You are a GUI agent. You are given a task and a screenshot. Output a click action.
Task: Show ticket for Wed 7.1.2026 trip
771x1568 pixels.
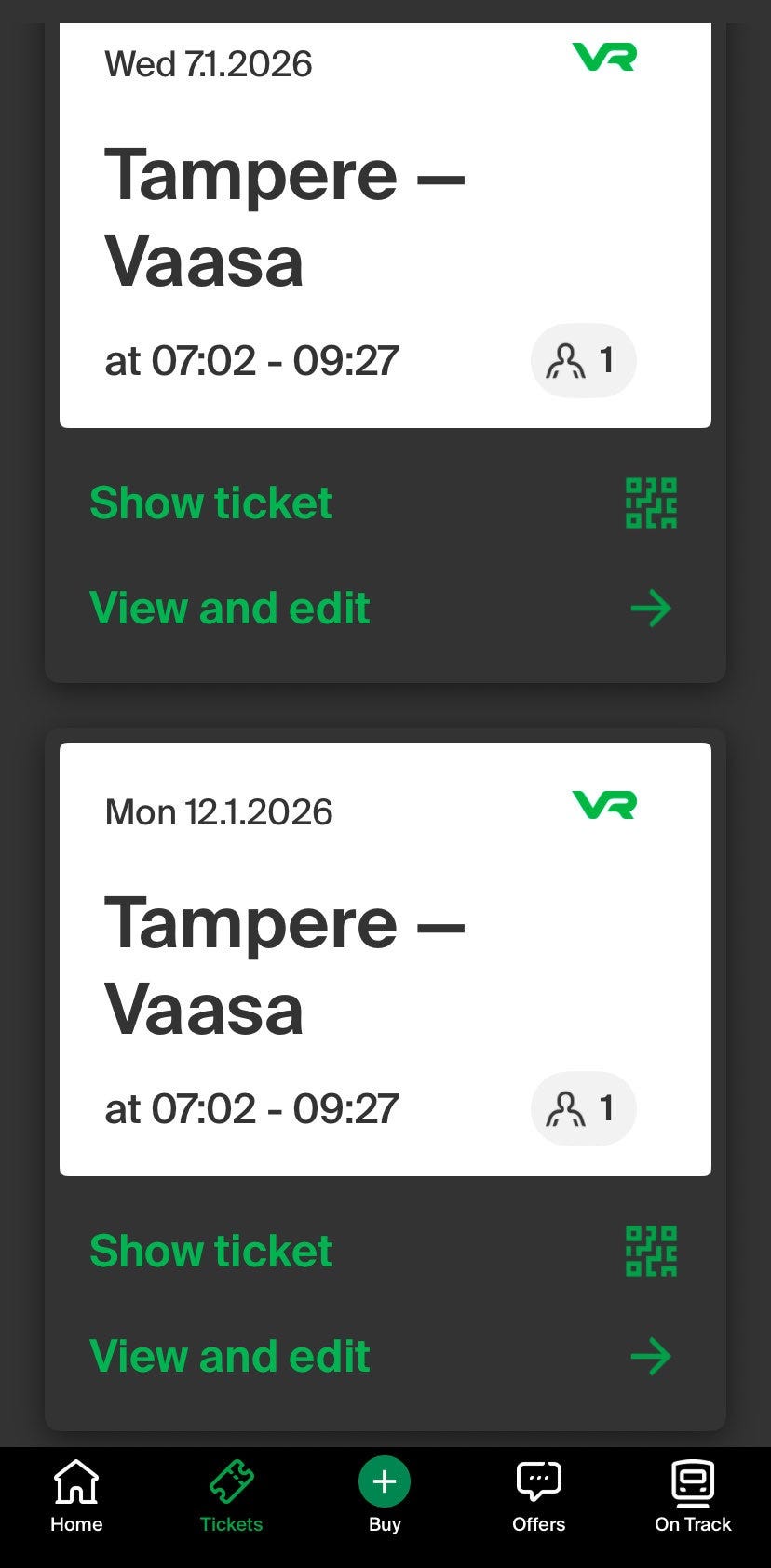[211, 503]
